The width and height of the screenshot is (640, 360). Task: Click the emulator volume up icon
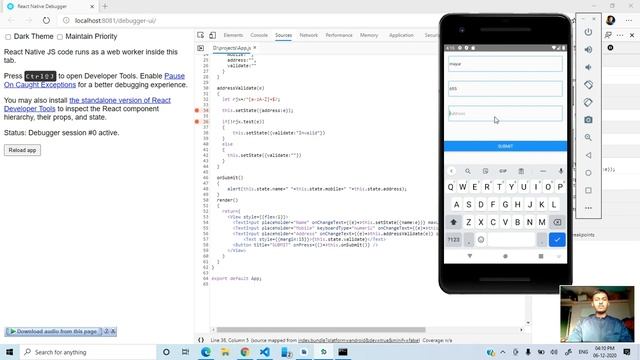pos(588,50)
